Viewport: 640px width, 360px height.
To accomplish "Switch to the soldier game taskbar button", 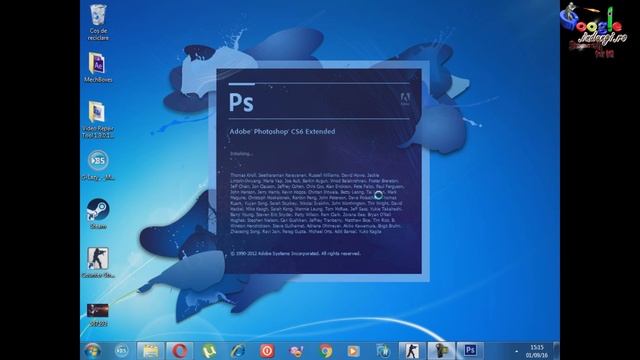I will pos(441,351).
